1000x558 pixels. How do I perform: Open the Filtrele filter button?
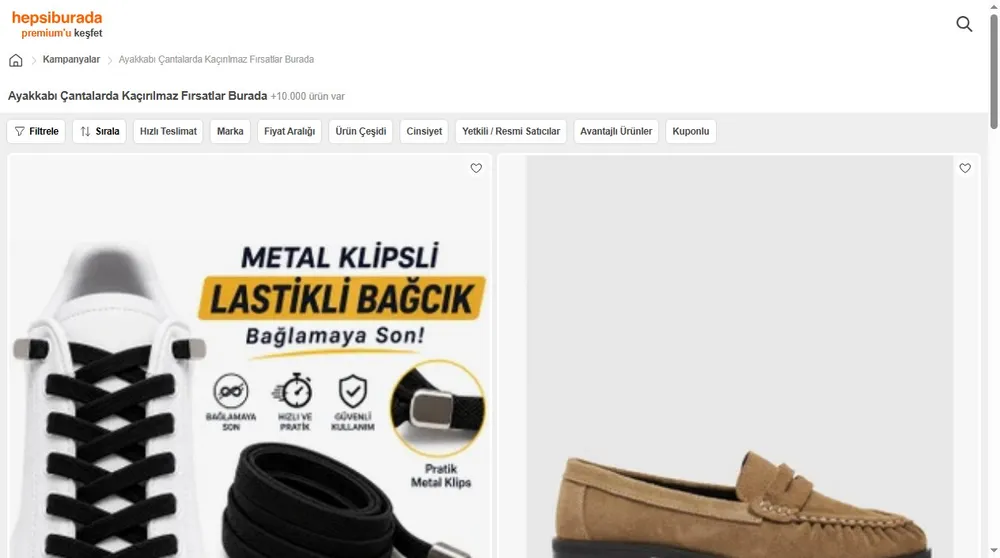[x=36, y=131]
